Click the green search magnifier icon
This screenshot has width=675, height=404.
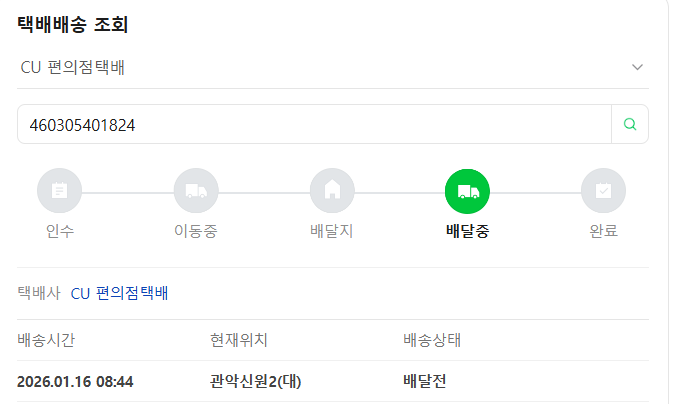pyautogui.click(x=630, y=125)
